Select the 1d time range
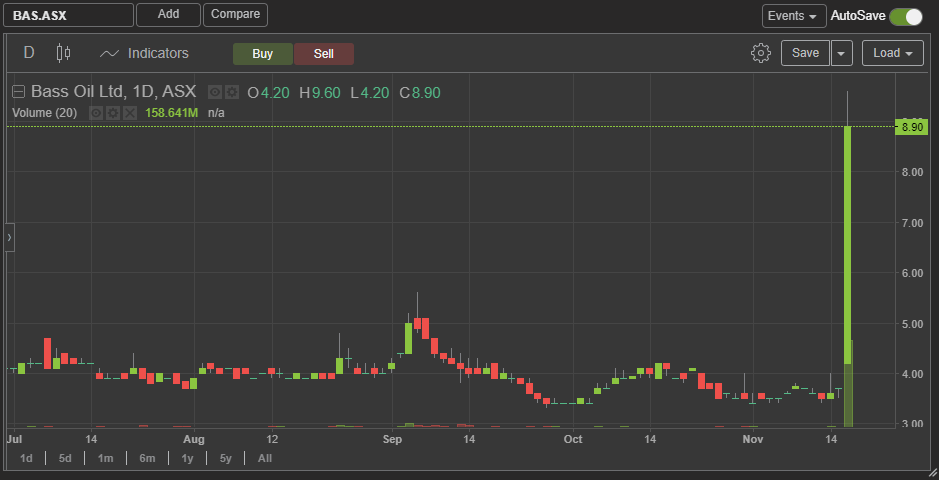Image resolution: width=939 pixels, height=480 pixels. tap(26, 458)
